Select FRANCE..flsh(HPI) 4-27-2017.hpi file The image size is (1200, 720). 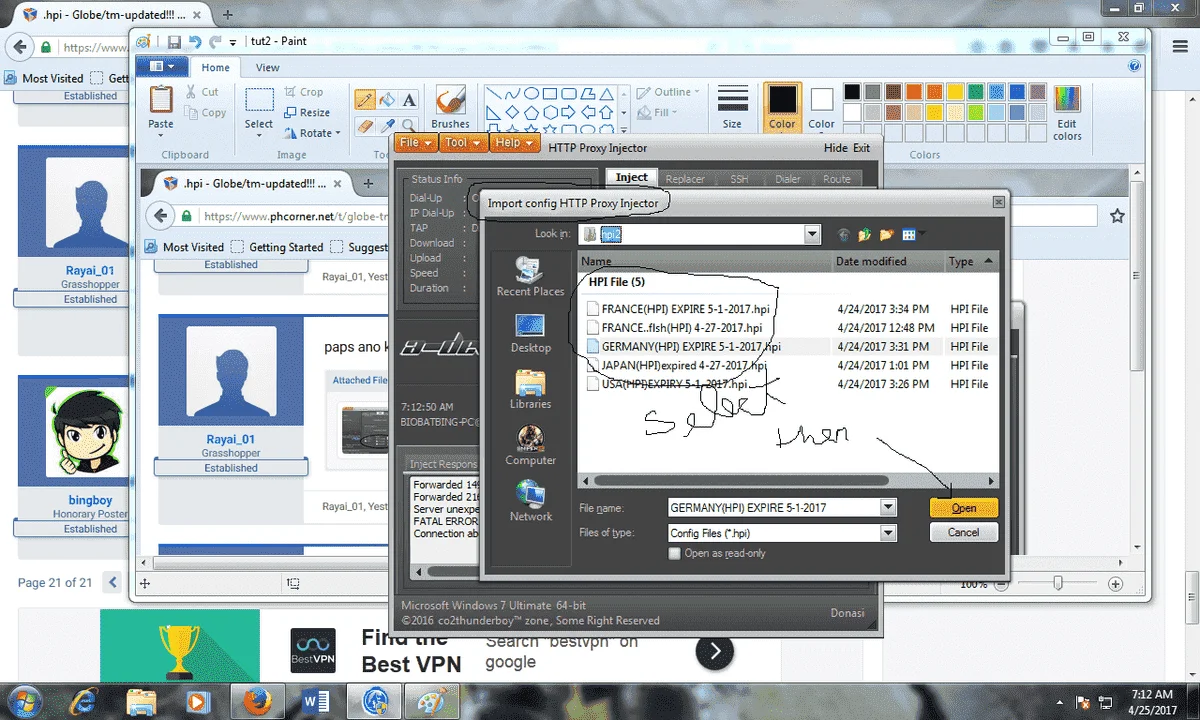674,328
